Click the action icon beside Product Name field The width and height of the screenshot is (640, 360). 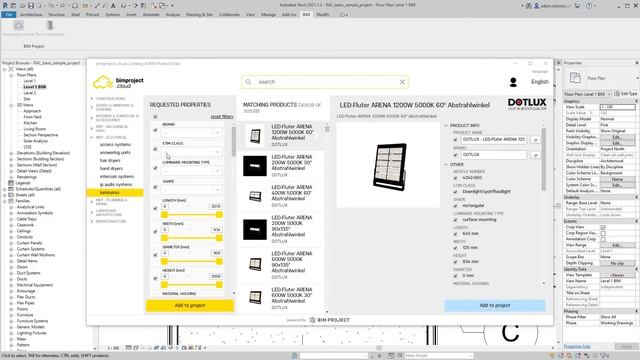pos(536,140)
